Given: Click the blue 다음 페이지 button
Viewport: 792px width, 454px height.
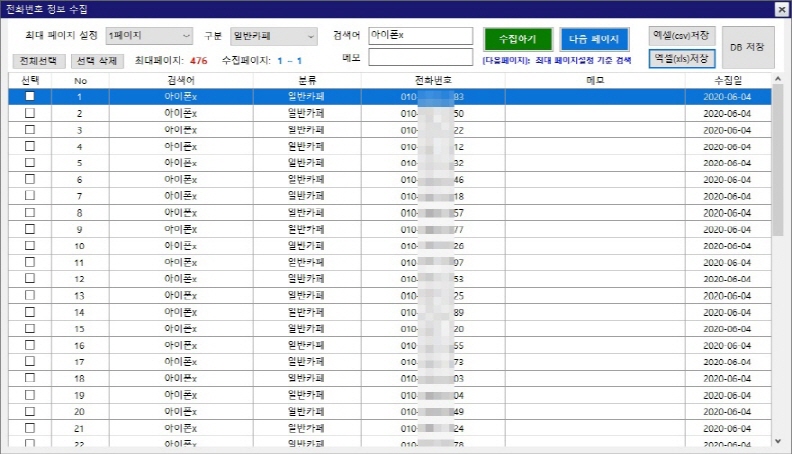Looking at the screenshot, I should click(x=594, y=39).
